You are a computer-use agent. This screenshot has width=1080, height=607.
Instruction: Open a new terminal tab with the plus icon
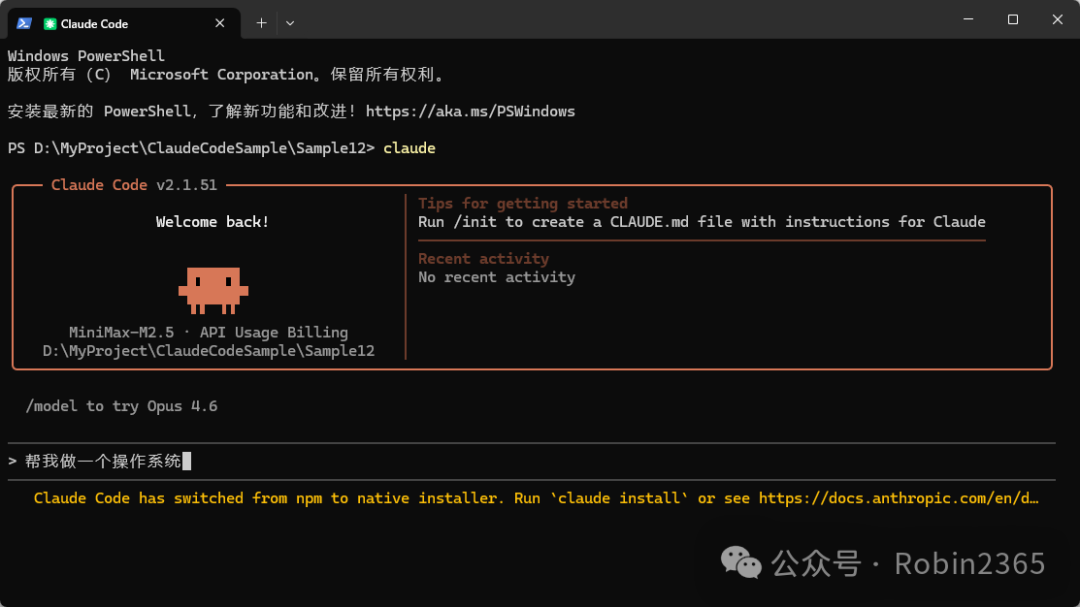[x=261, y=22]
